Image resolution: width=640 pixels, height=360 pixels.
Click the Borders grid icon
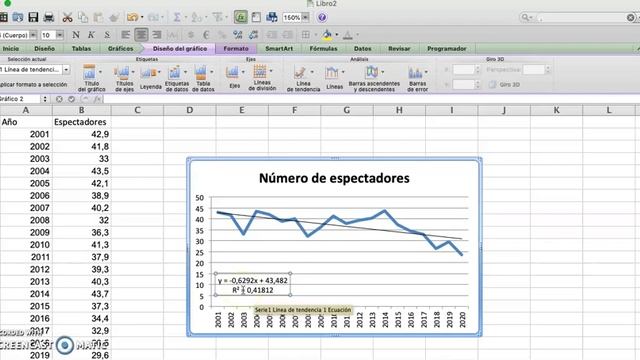(306, 35)
